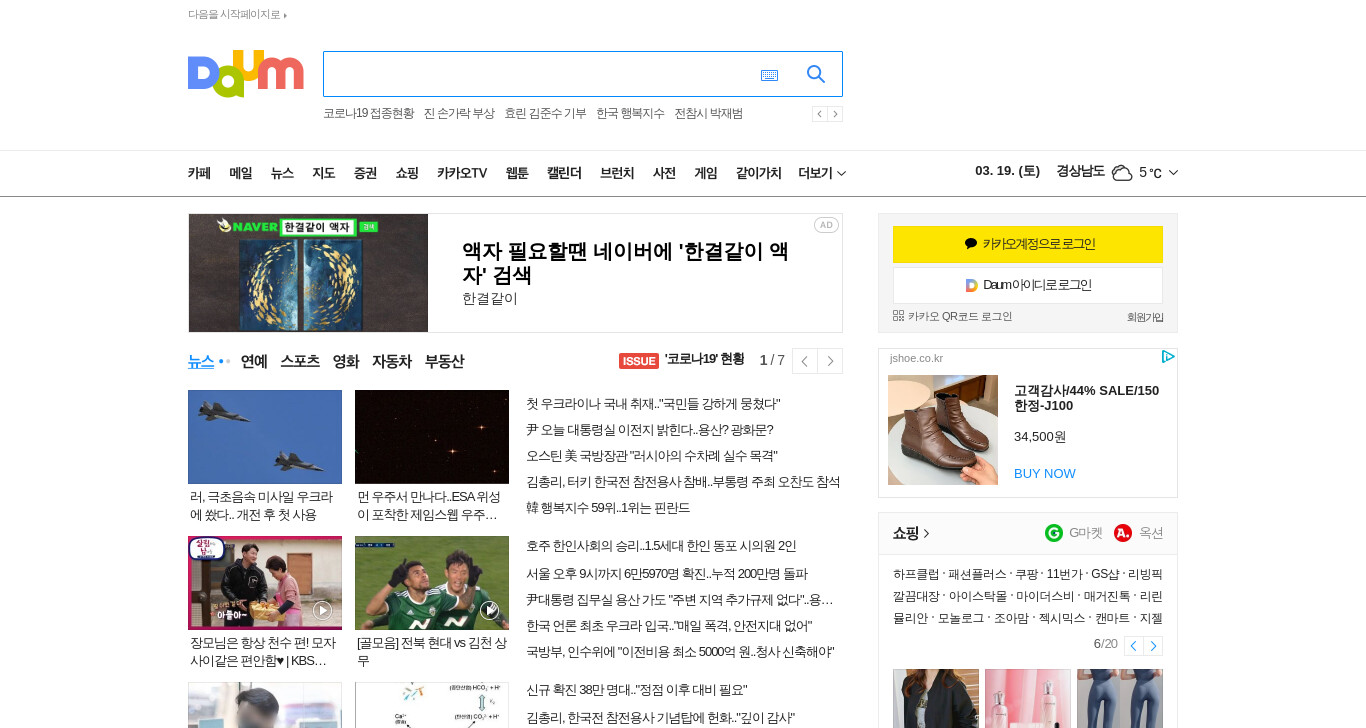Open the 메일 menu
The image size is (1366, 728).
(x=241, y=173)
